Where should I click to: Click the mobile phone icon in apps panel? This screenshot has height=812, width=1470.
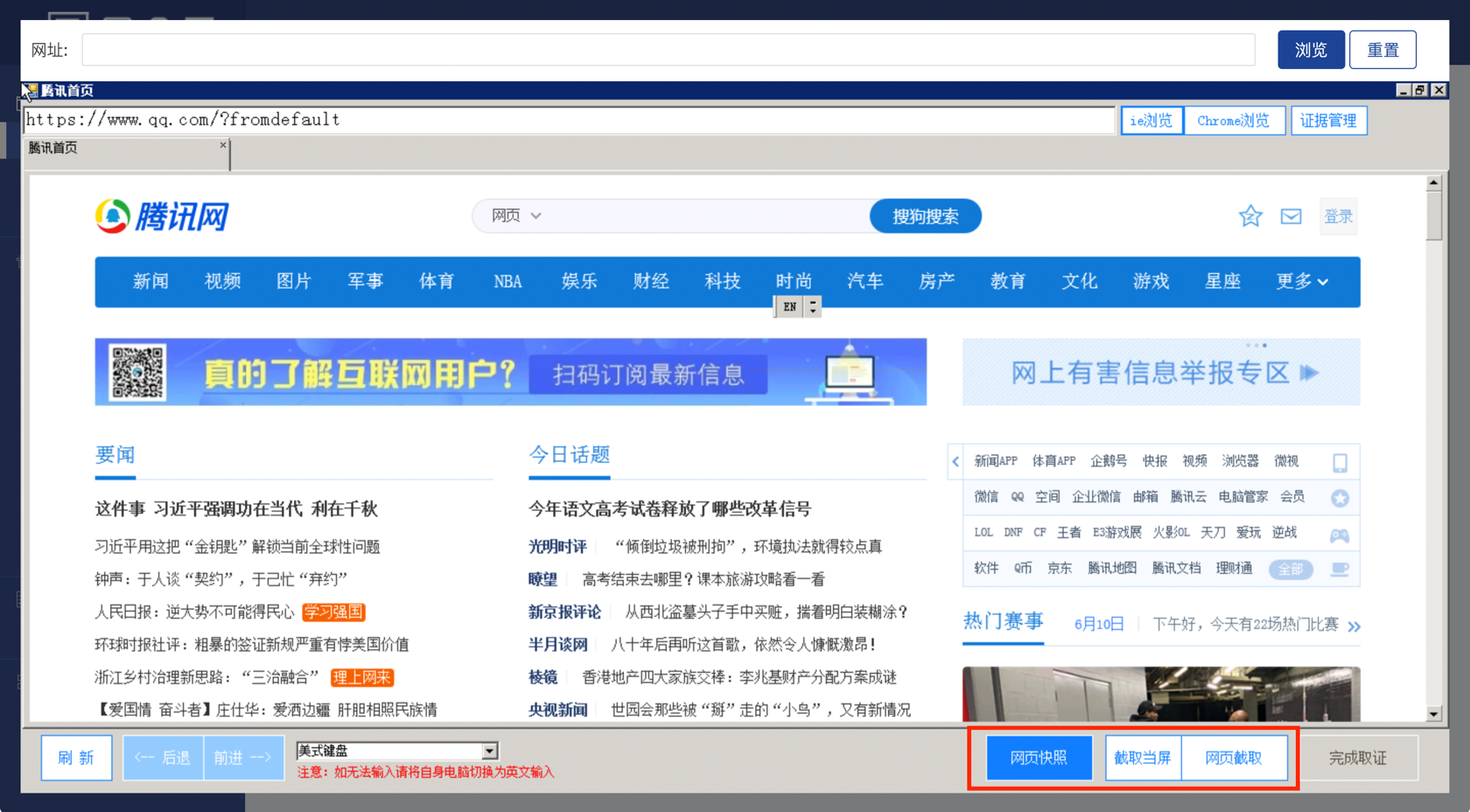tap(1340, 462)
